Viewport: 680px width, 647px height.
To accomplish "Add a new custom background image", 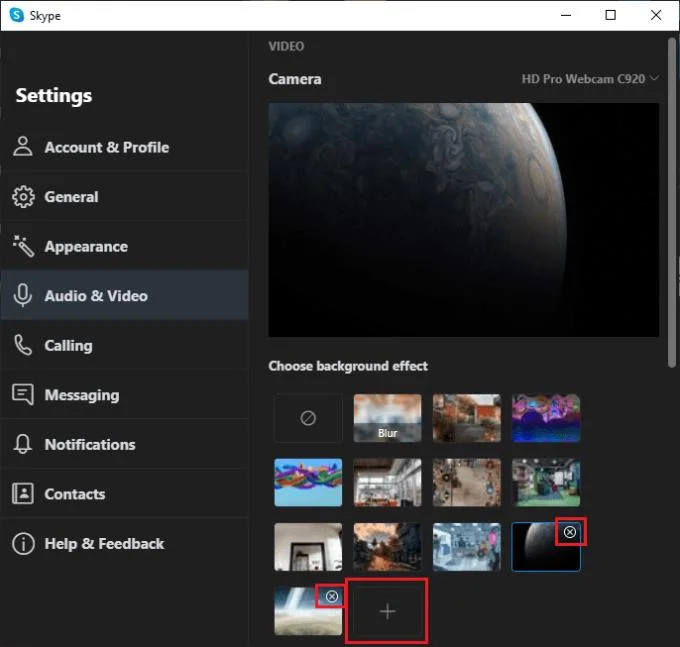I will coord(387,611).
